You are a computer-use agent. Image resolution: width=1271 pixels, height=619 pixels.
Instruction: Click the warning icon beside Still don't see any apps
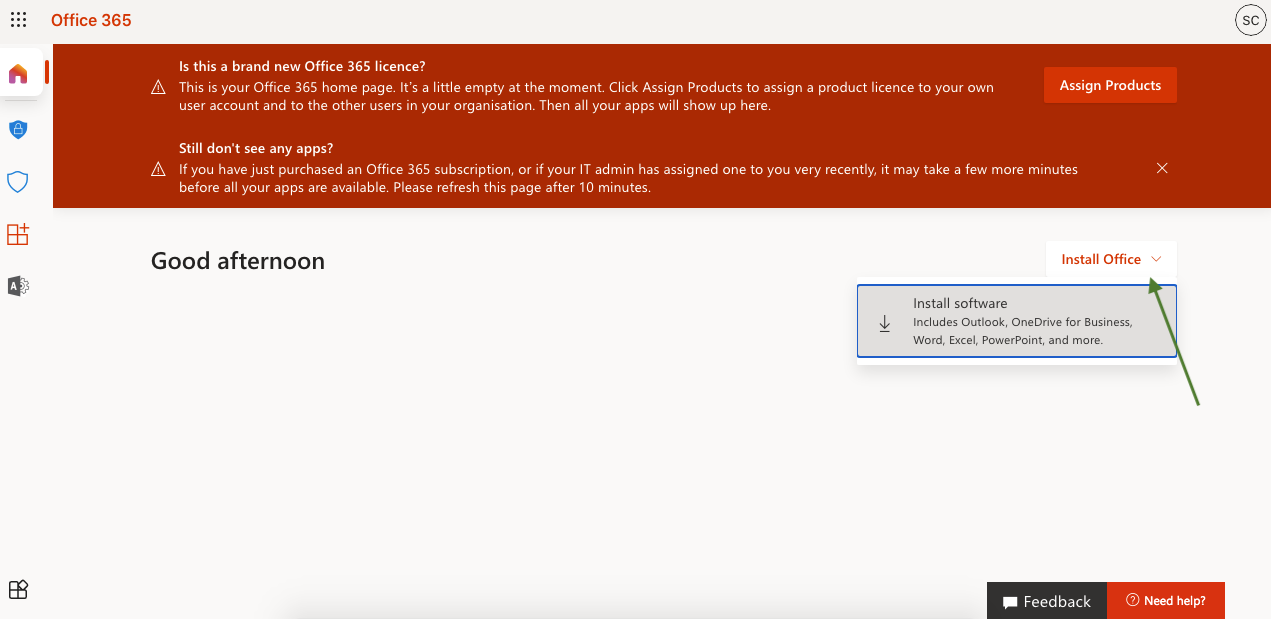[x=158, y=169]
